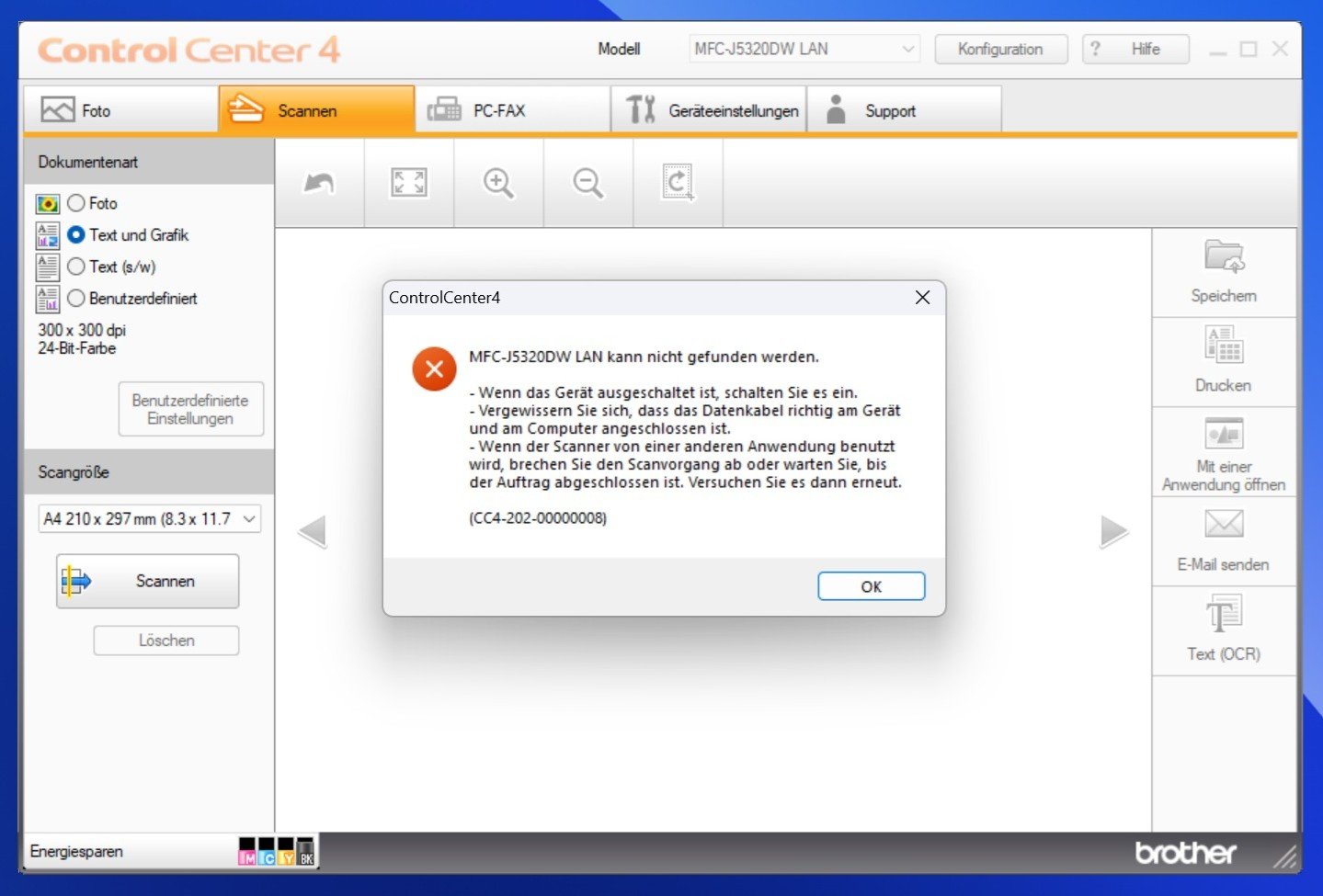
Task: Close the ControlCenter4 error dialog
Action: (x=922, y=298)
